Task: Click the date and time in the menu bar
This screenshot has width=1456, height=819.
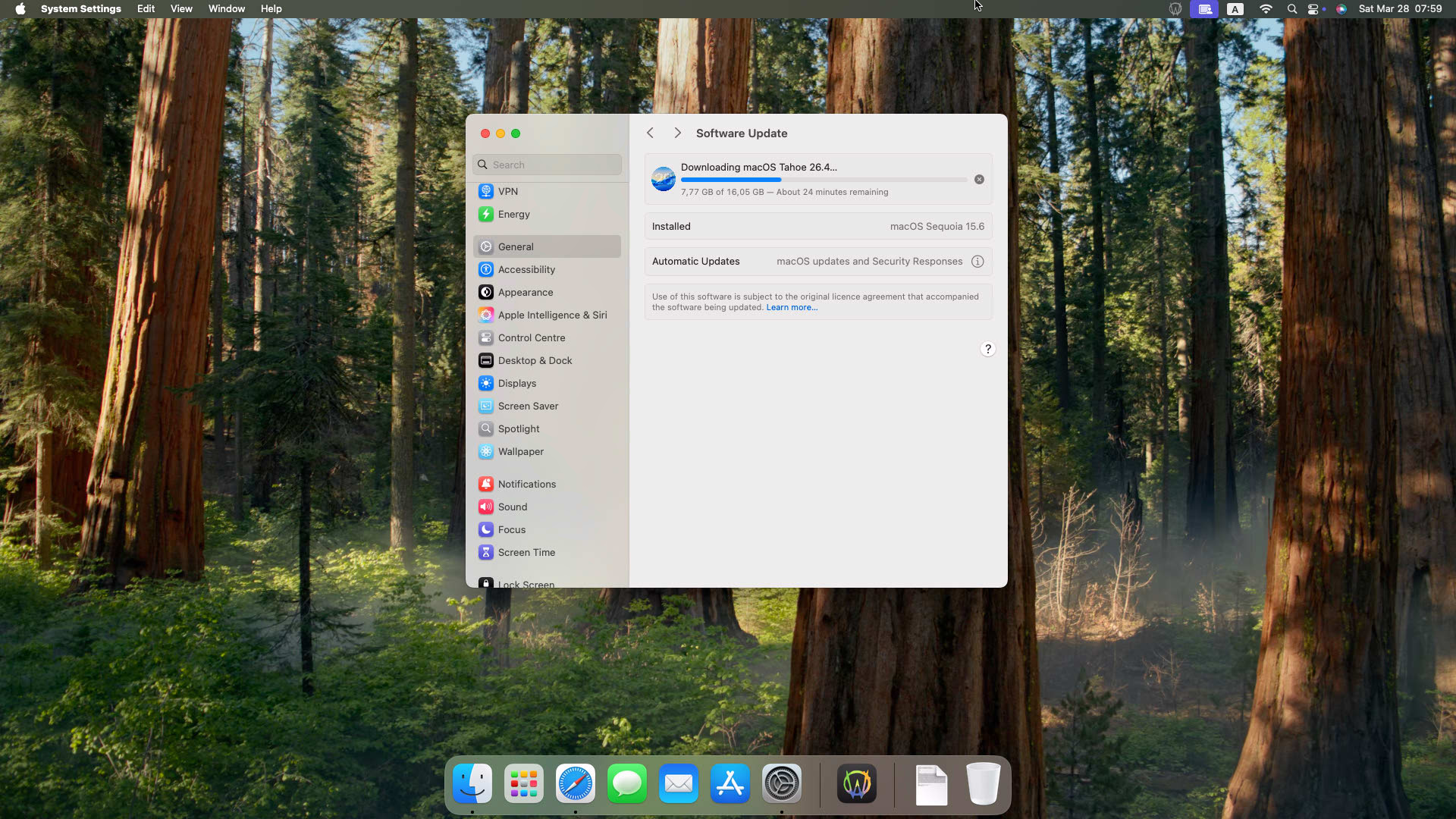Action: pos(1401,9)
